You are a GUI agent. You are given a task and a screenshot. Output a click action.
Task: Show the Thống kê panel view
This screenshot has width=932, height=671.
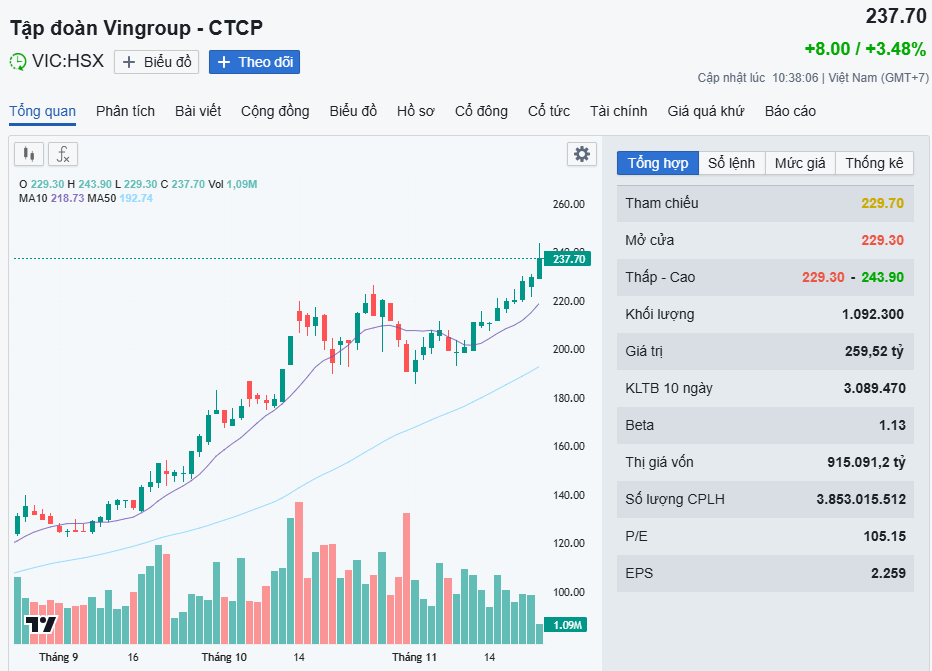tap(874, 163)
